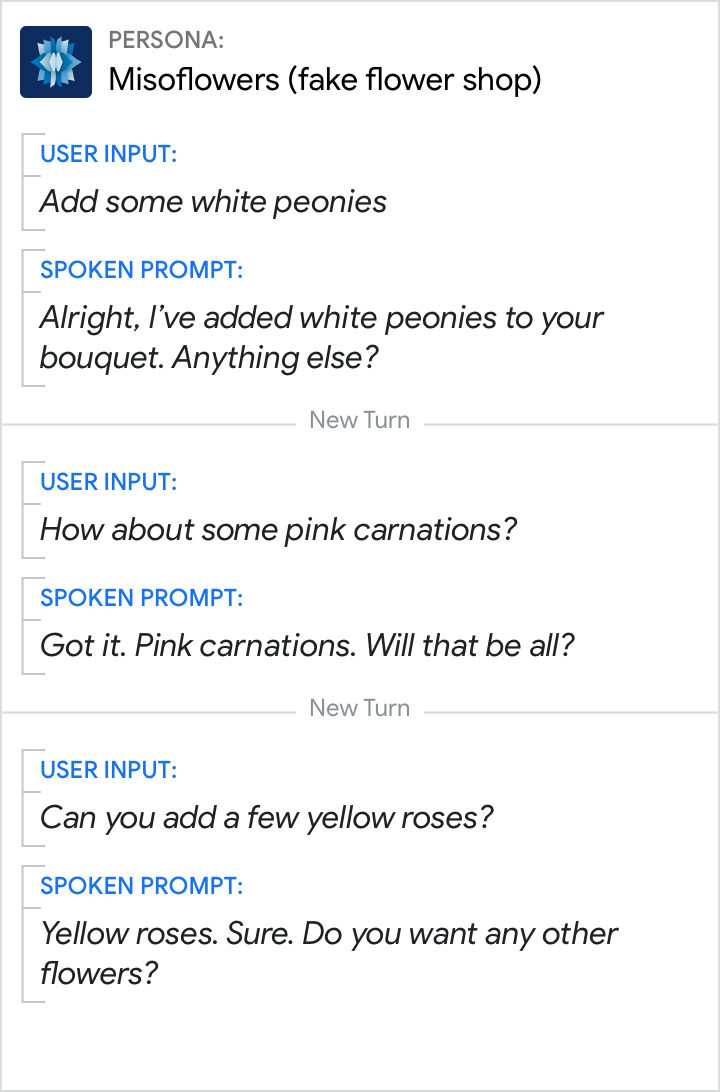This screenshot has width=720, height=1092.
Task: Click the final 'flowers?' text line
Action: click(100, 973)
